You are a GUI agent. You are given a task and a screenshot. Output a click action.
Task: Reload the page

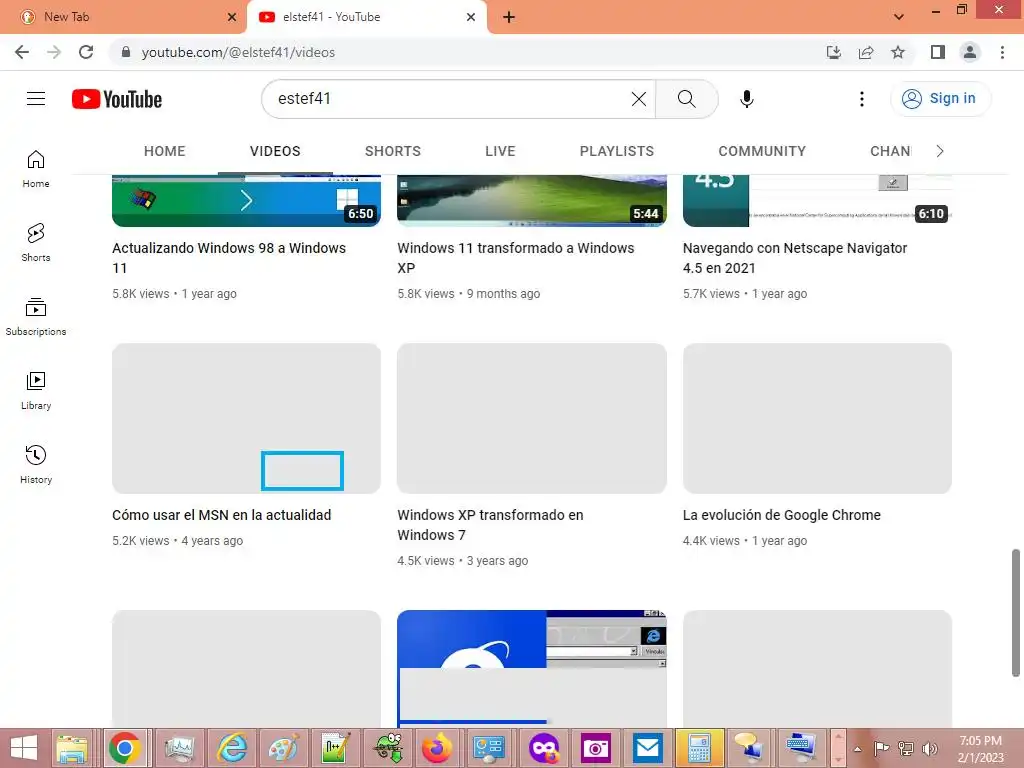(x=86, y=52)
